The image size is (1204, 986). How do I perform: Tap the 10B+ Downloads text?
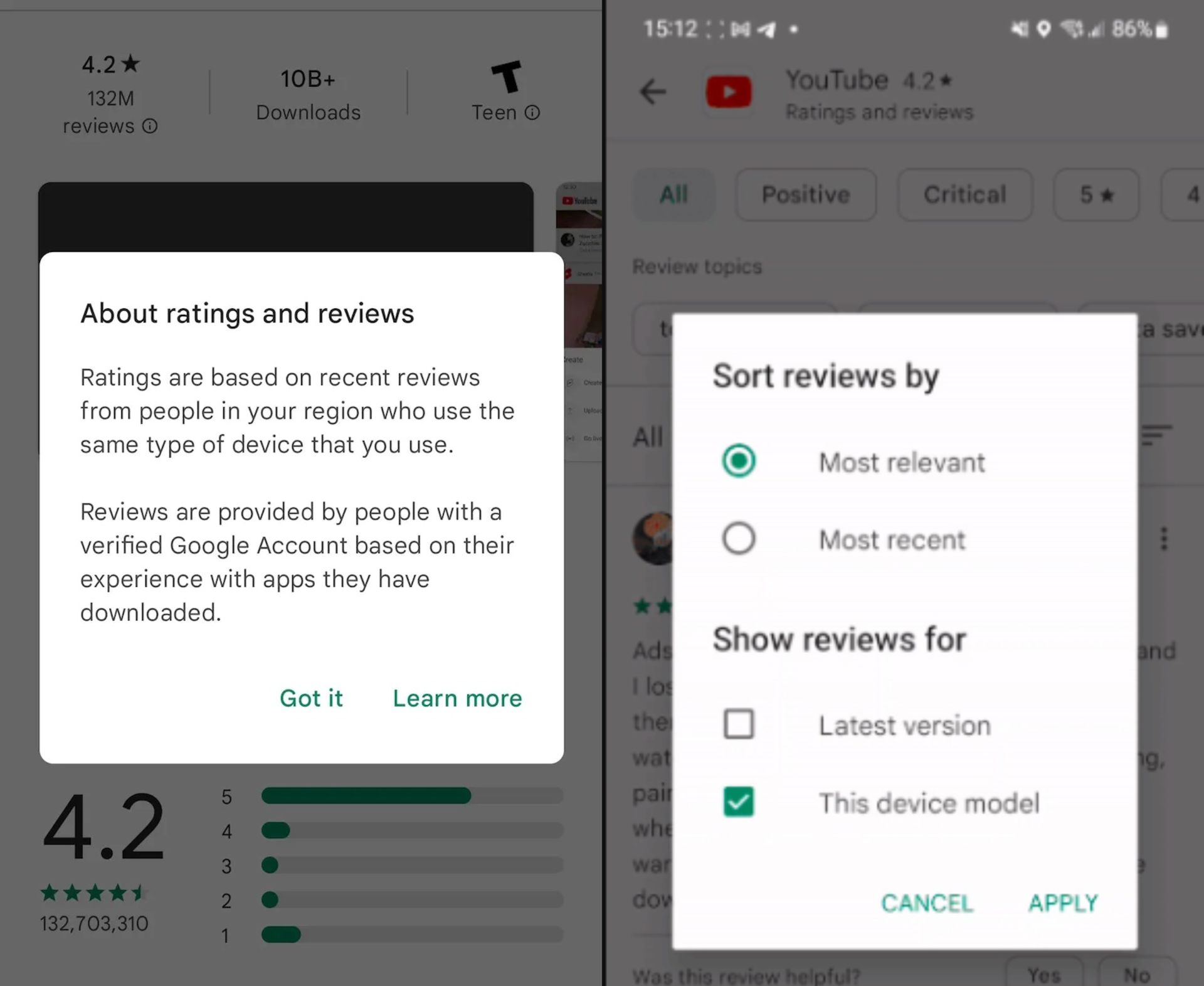[308, 95]
